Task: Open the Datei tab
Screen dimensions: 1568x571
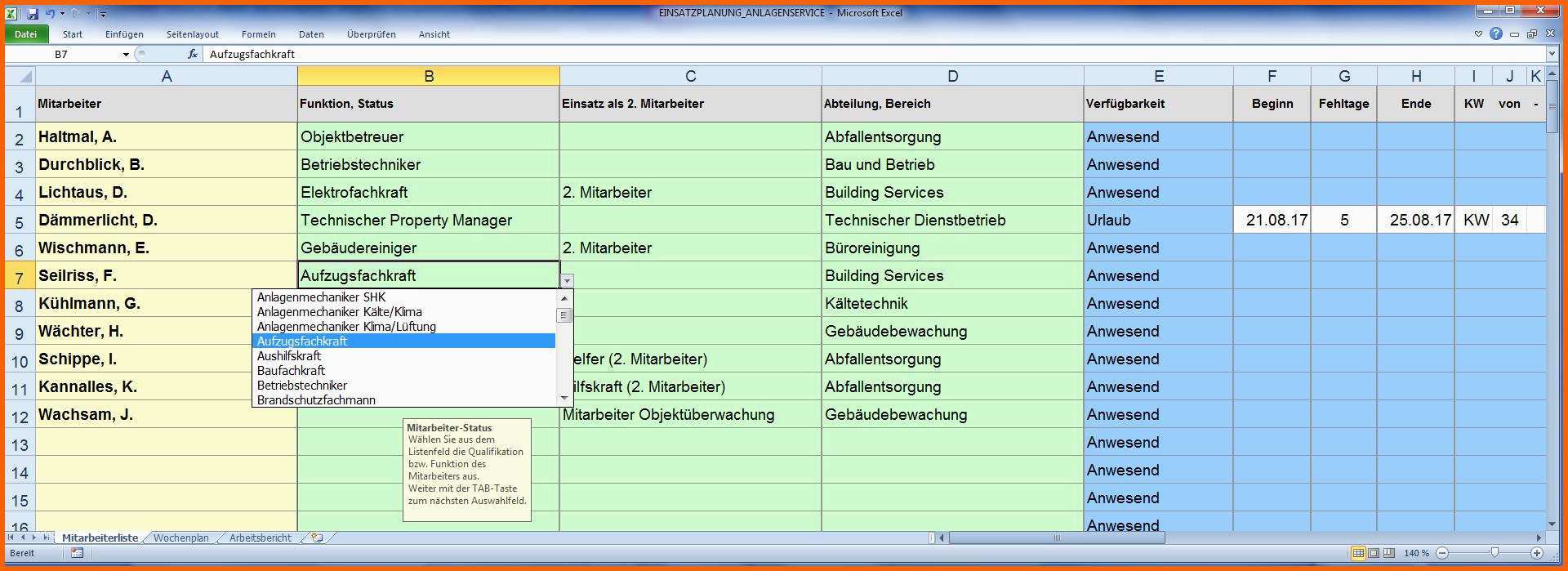Action: pos(26,34)
